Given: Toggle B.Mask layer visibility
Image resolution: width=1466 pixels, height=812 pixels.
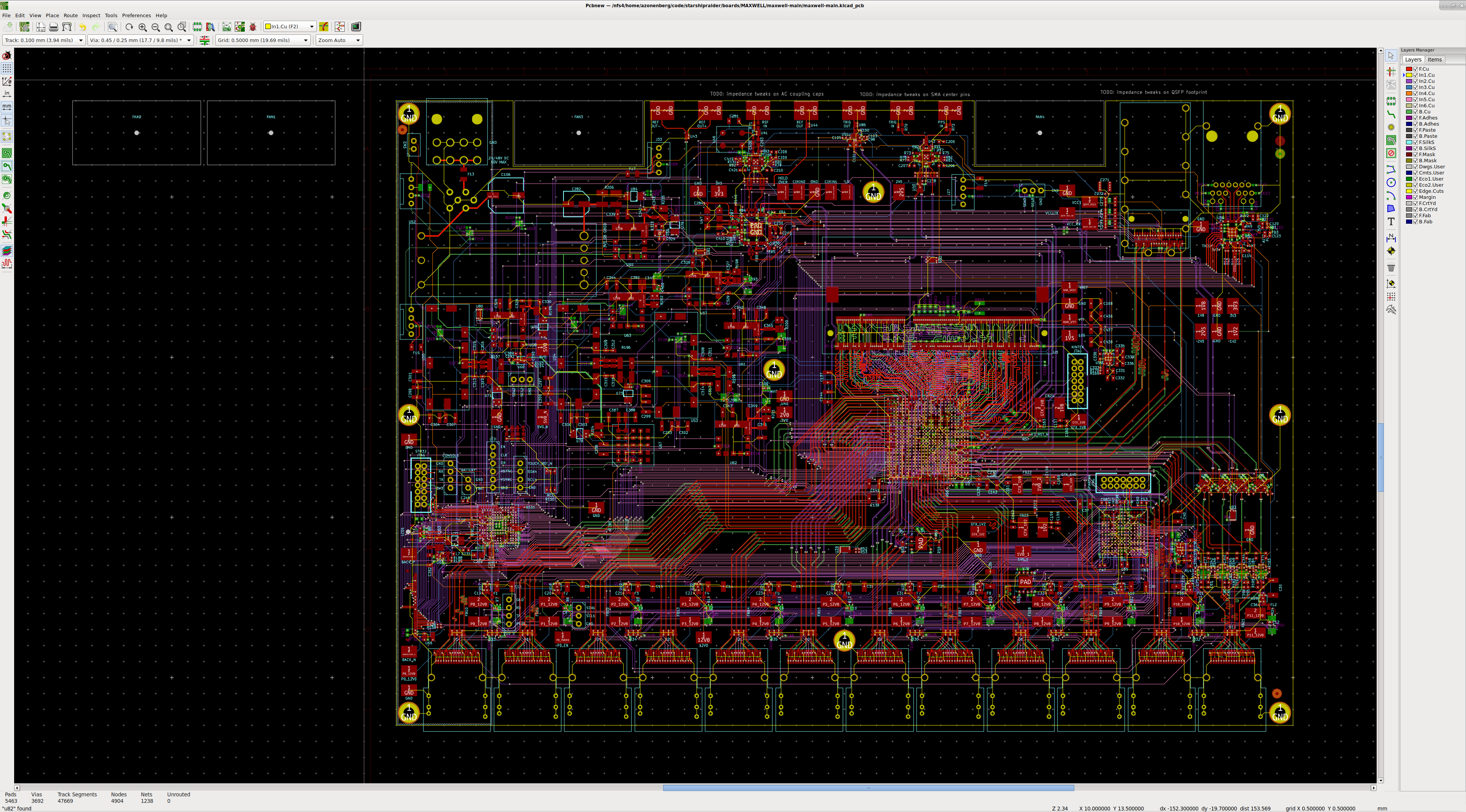Looking at the screenshot, I should [1415, 160].
